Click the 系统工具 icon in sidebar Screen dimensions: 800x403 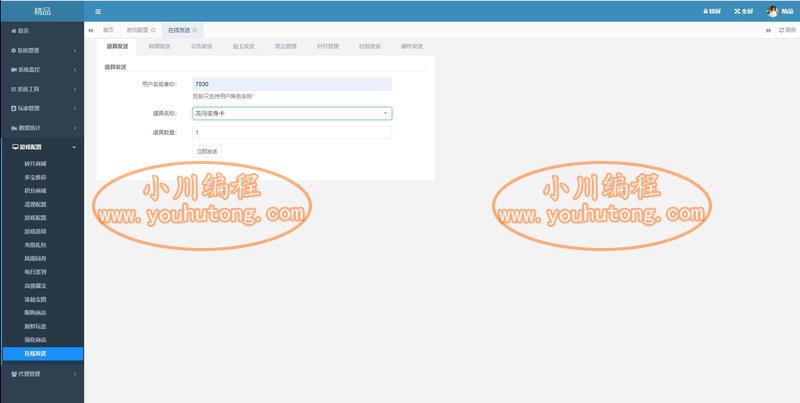14,89
